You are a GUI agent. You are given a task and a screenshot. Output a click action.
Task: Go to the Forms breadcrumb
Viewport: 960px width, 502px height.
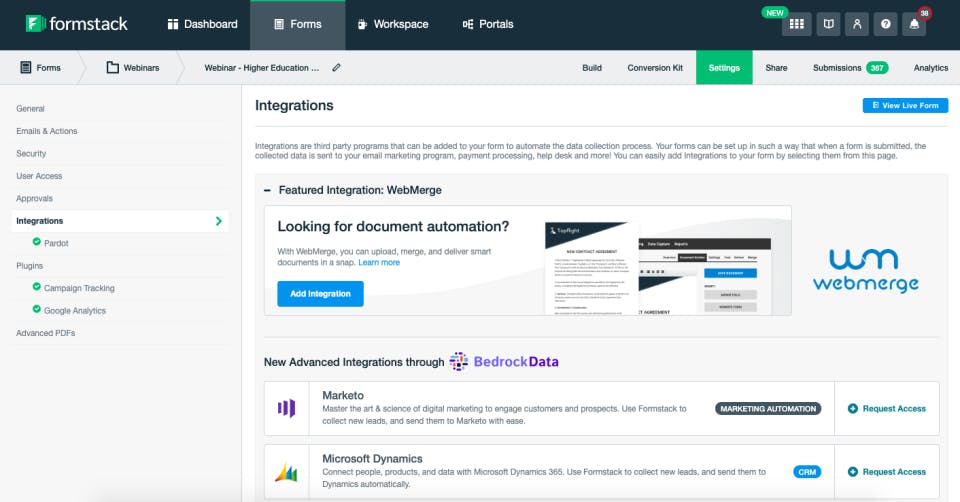click(40, 67)
